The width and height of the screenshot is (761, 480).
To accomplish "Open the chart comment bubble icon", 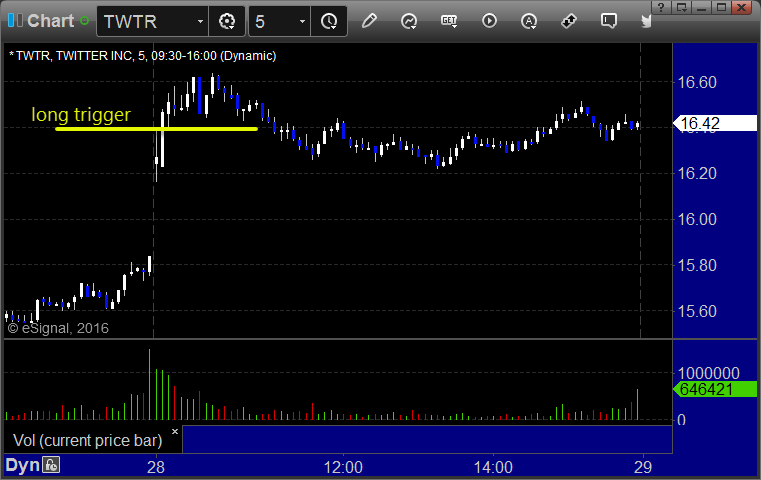I will point(609,21).
